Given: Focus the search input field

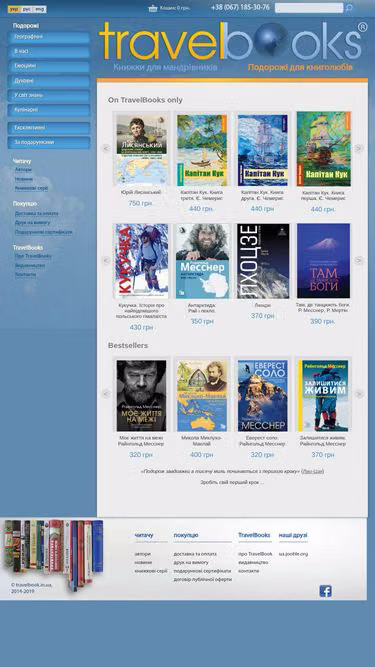Looking at the screenshot, I should 309,8.
